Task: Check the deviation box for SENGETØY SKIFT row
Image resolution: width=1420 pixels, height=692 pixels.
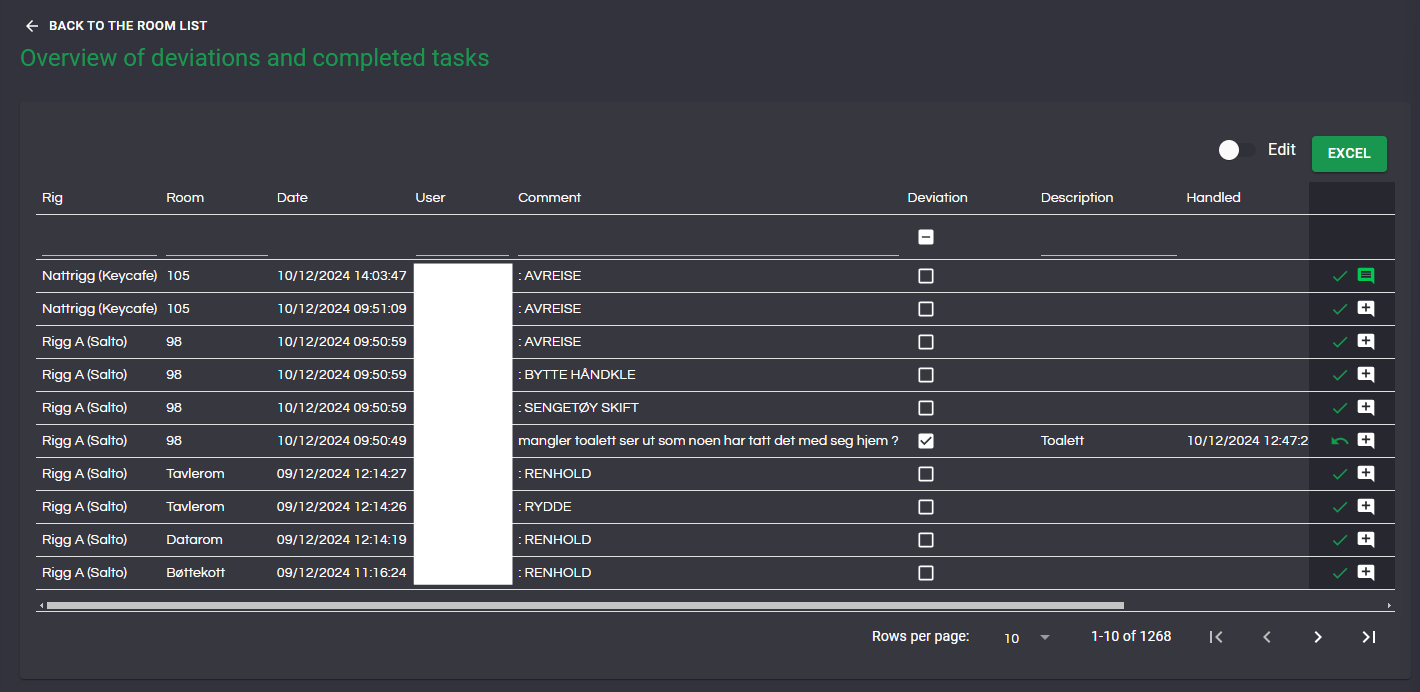Action: coord(926,408)
